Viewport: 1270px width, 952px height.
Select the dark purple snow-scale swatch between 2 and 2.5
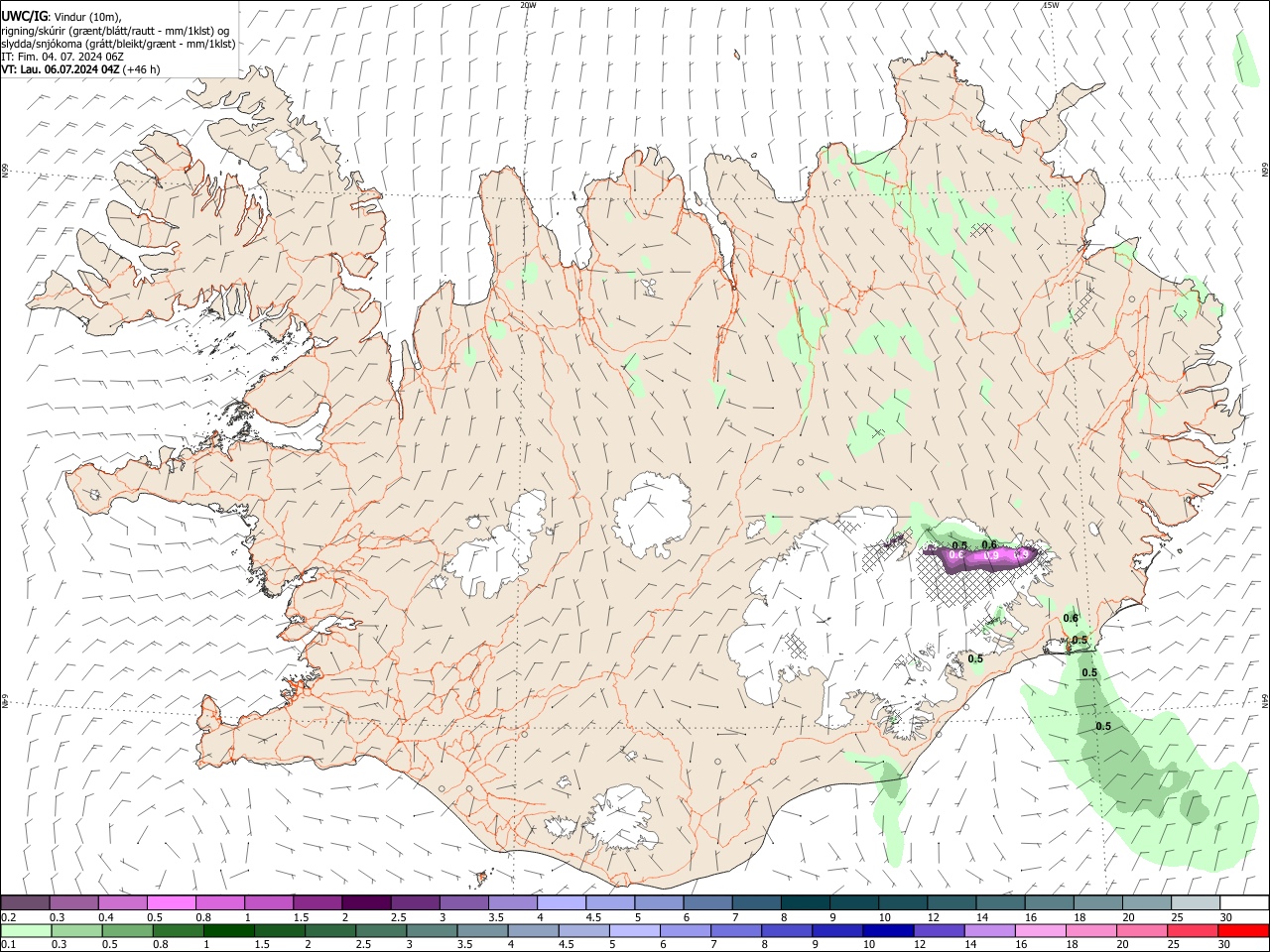point(366,902)
